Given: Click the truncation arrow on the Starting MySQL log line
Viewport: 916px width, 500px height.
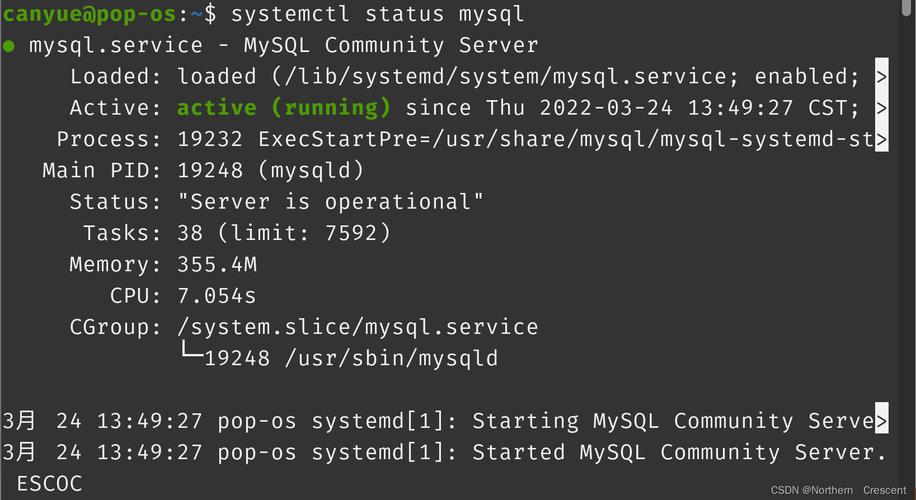Looking at the screenshot, I should pos(881,421).
